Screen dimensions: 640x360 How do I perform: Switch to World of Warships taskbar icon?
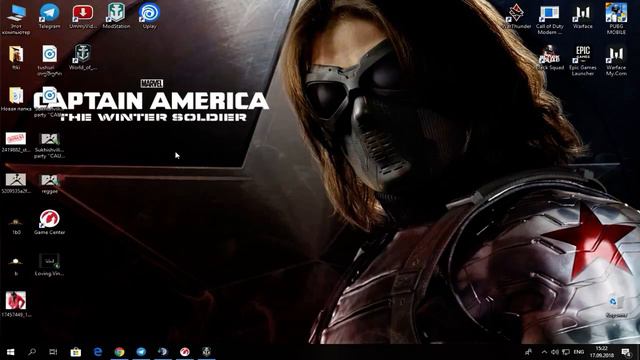point(207,352)
